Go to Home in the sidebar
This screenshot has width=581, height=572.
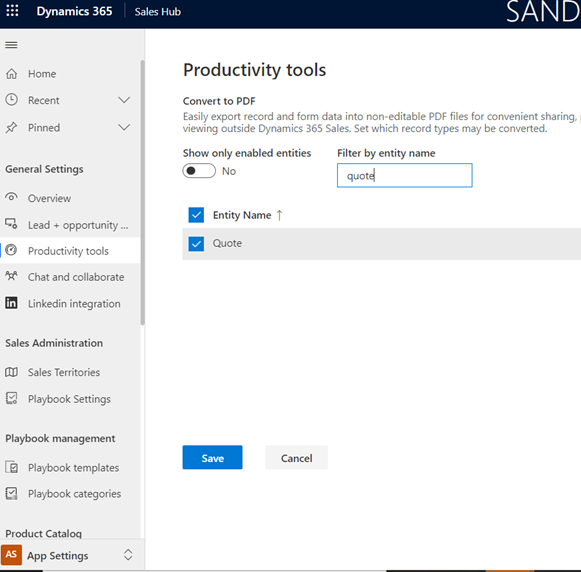click(70, 74)
